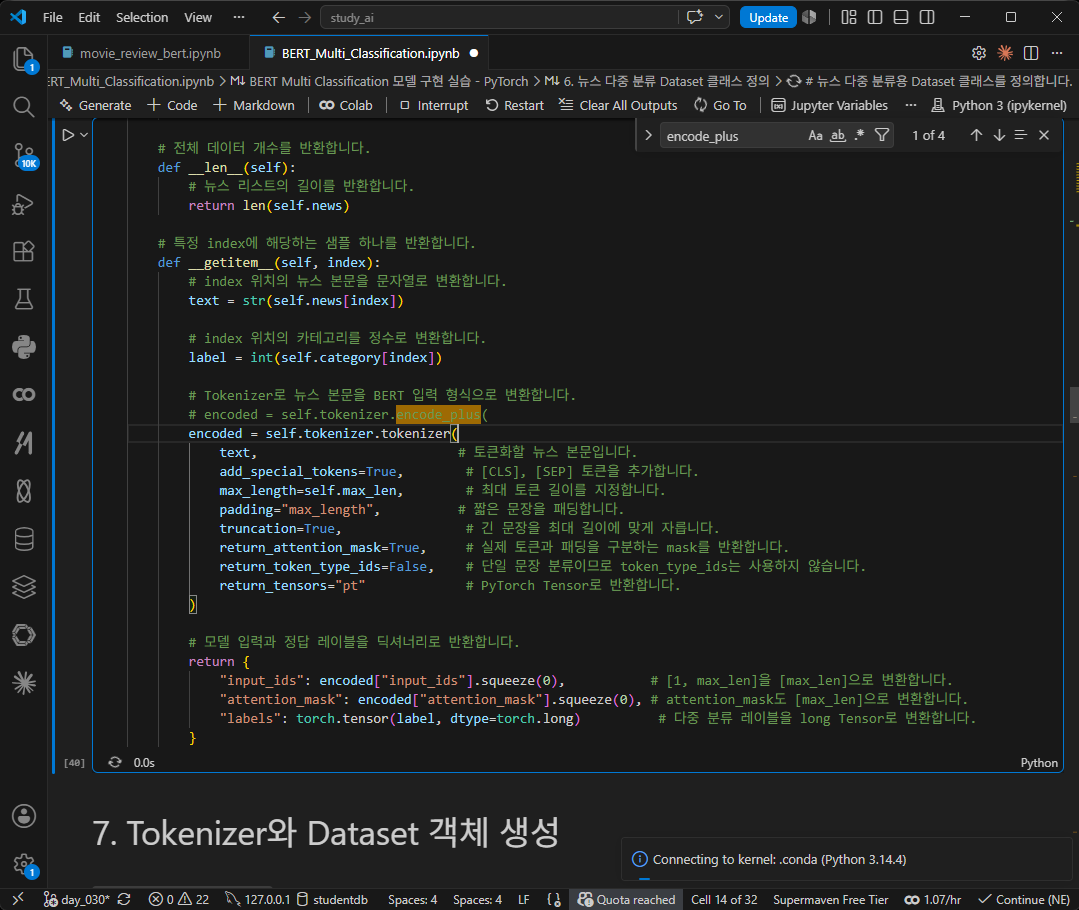Split the editor right
This screenshot has height=910, width=1079.
tap(1031, 53)
